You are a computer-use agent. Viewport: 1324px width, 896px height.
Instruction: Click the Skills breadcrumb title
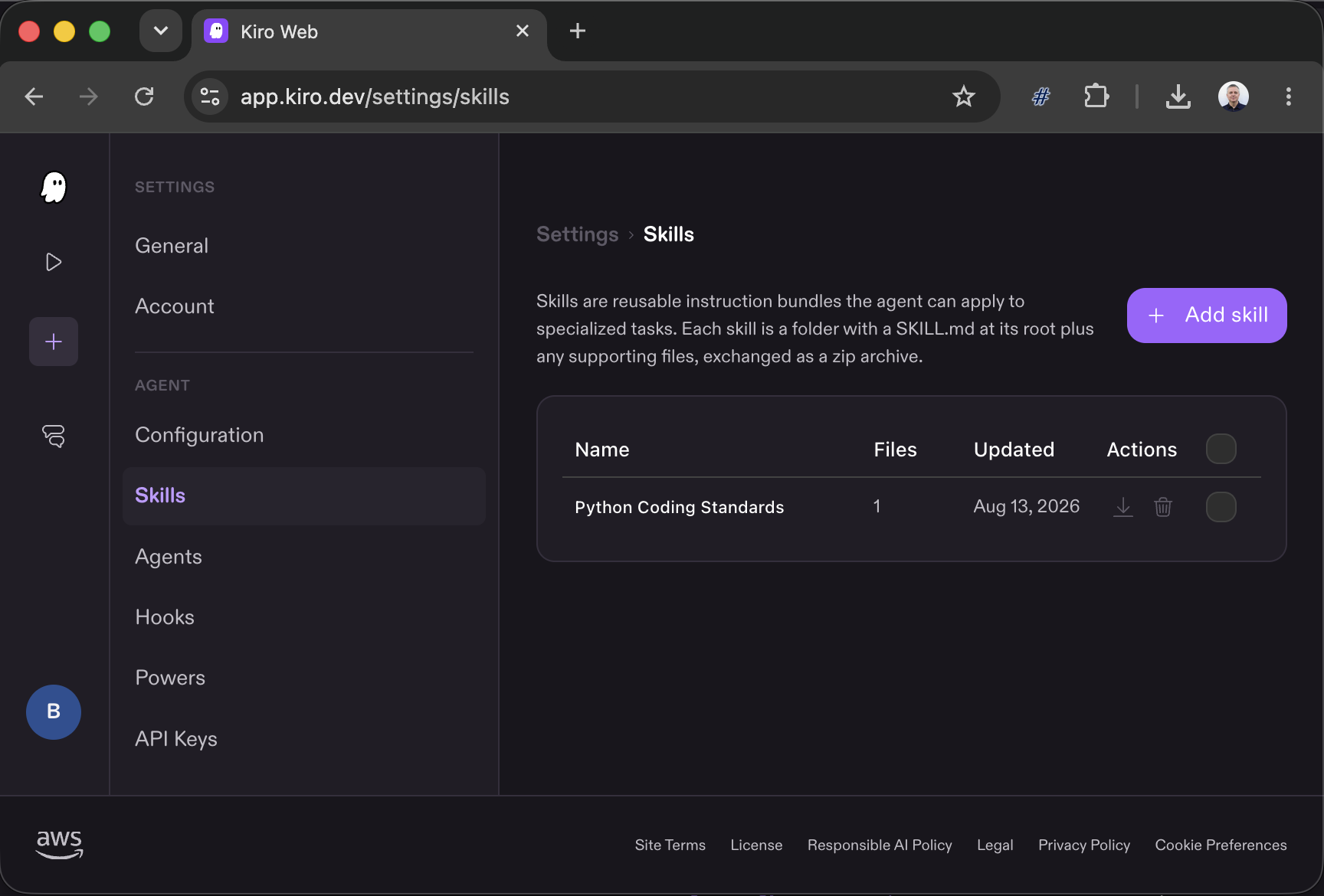click(x=669, y=234)
